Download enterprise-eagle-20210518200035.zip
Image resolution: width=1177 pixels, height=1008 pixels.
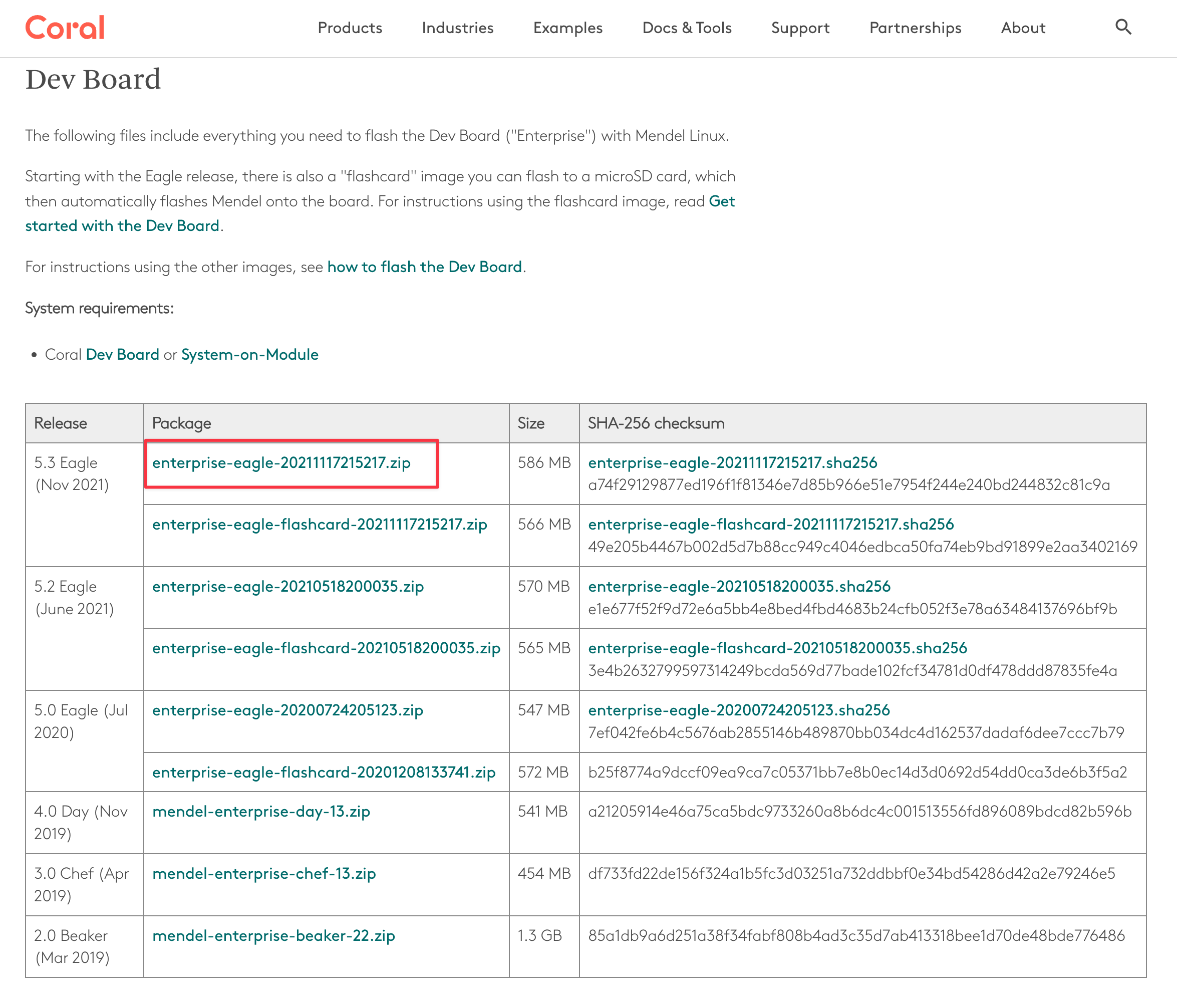click(288, 586)
